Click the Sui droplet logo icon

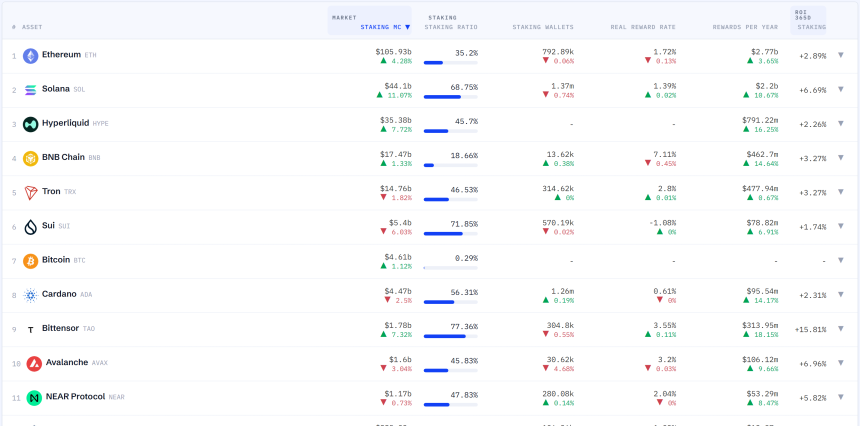30,227
